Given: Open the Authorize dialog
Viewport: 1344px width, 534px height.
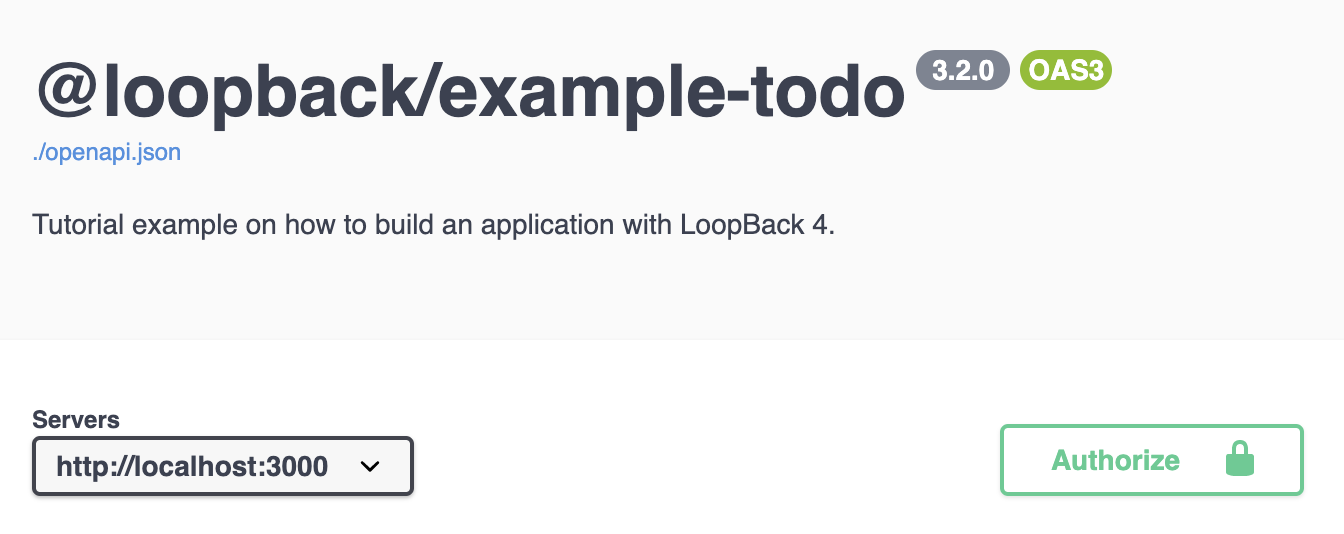Looking at the screenshot, I should pos(1151,460).
